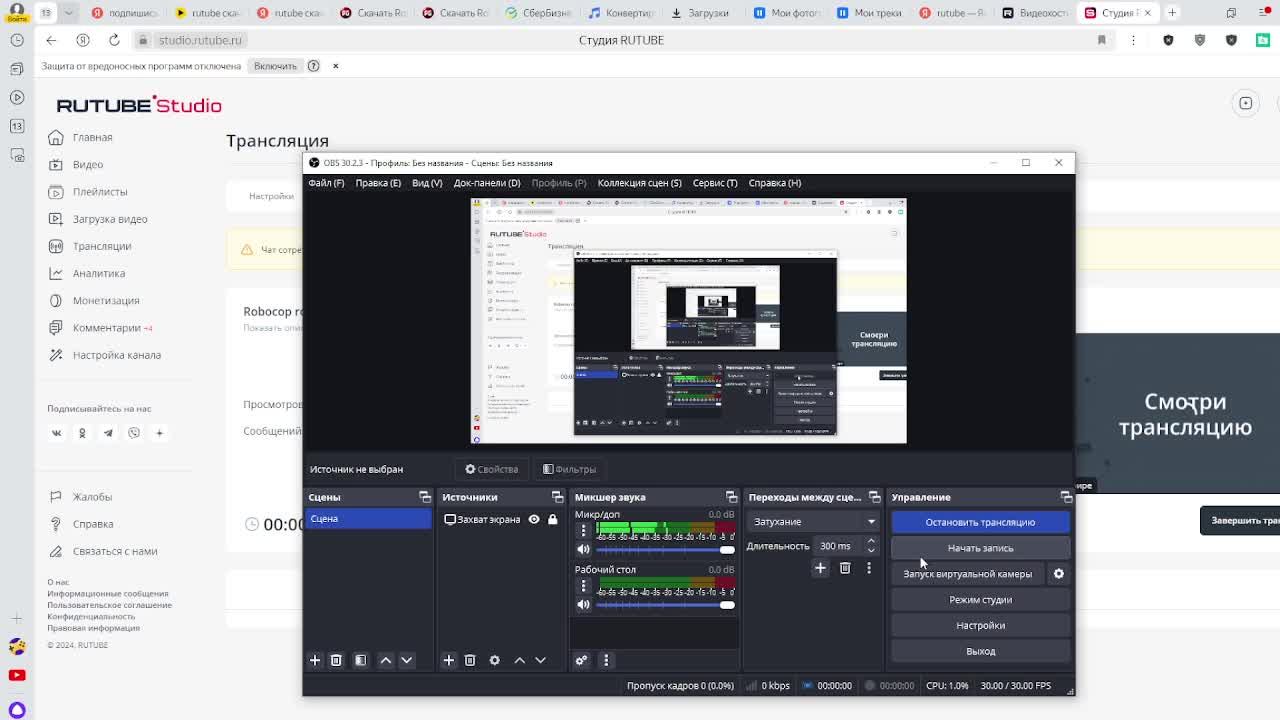
Task: Remove scene transition trash icon
Action: click(x=845, y=568)
